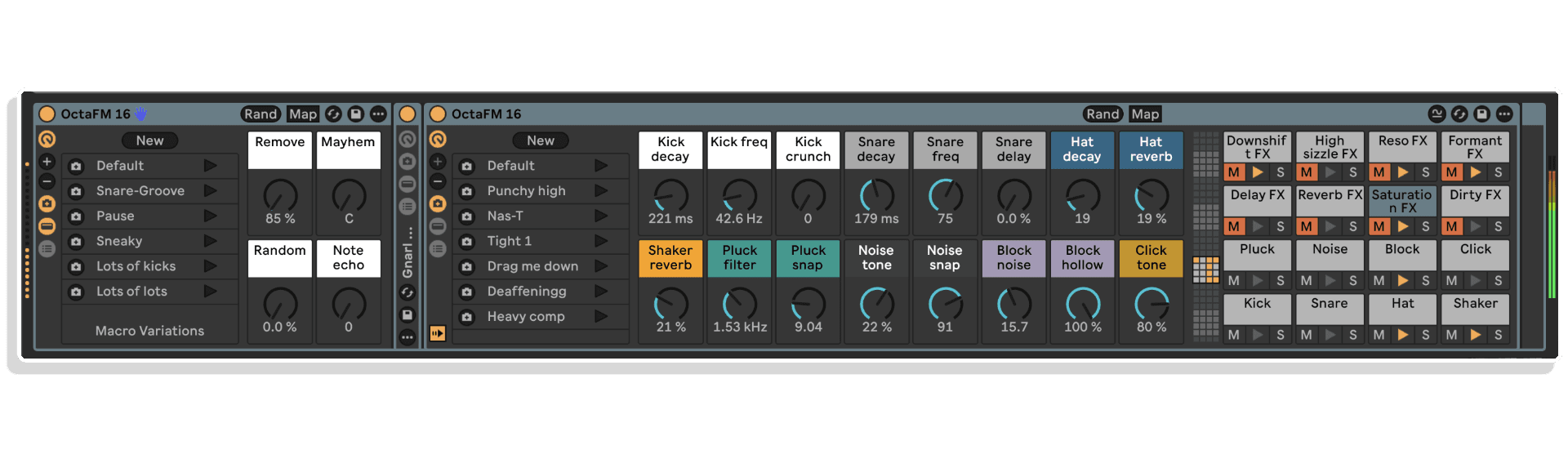Preview the Shaker pad
This screenshot has width=1568, height=450.
[x=1476, y=335]
